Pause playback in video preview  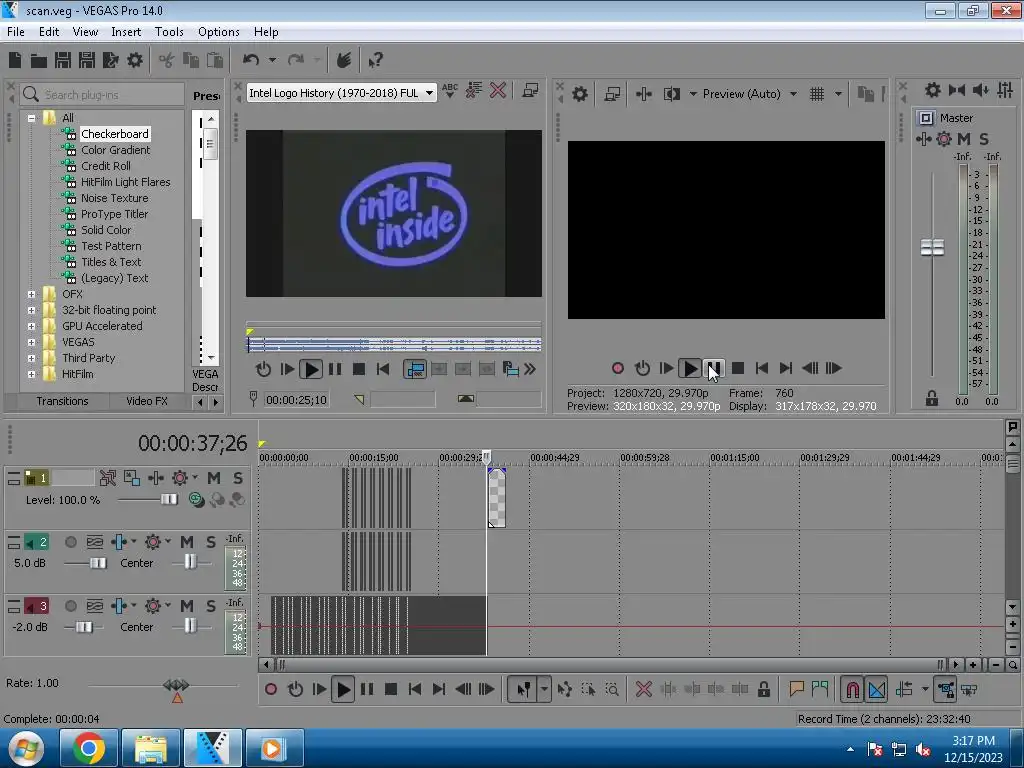tap(714, 368)
